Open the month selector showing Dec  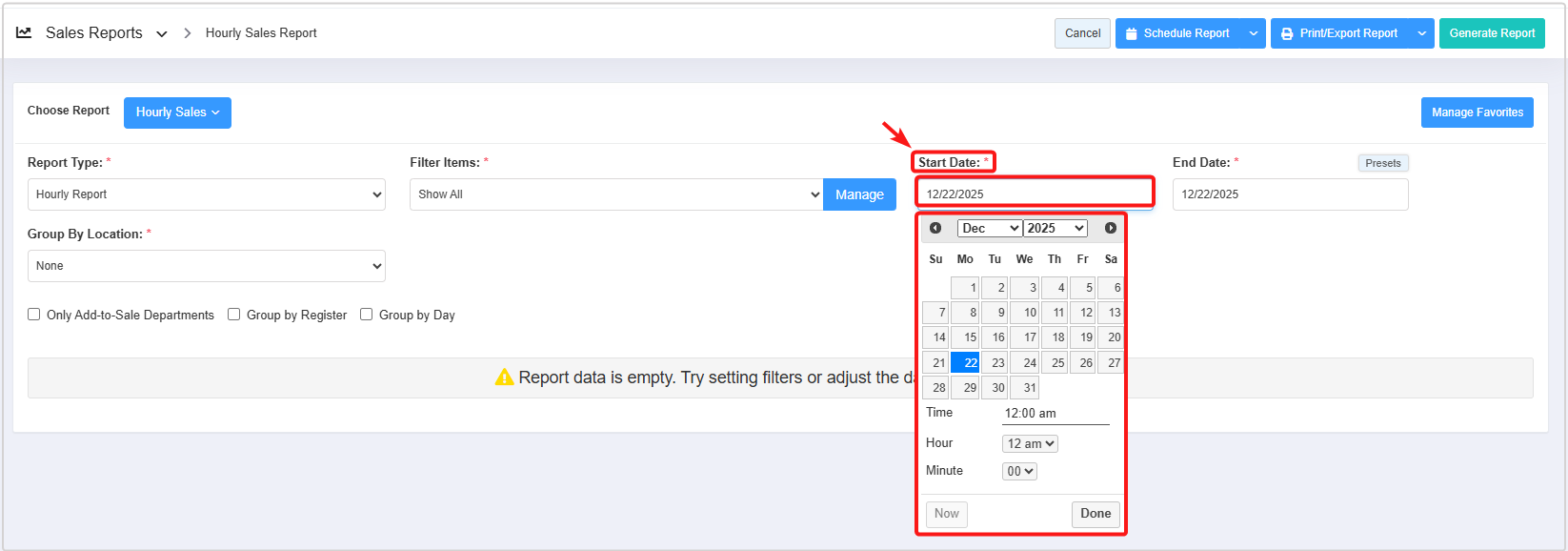click(x=990, y=228)
